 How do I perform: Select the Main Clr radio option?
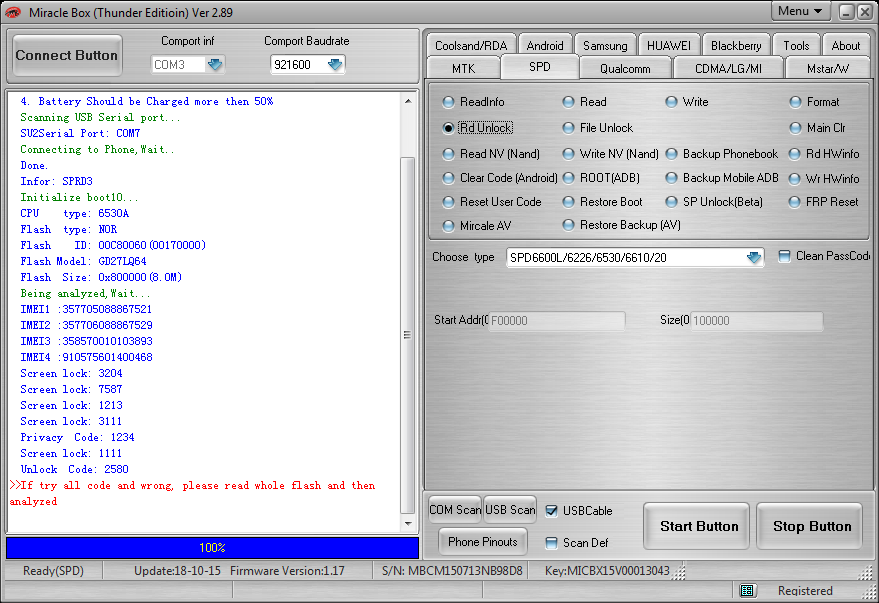[795, 128]
